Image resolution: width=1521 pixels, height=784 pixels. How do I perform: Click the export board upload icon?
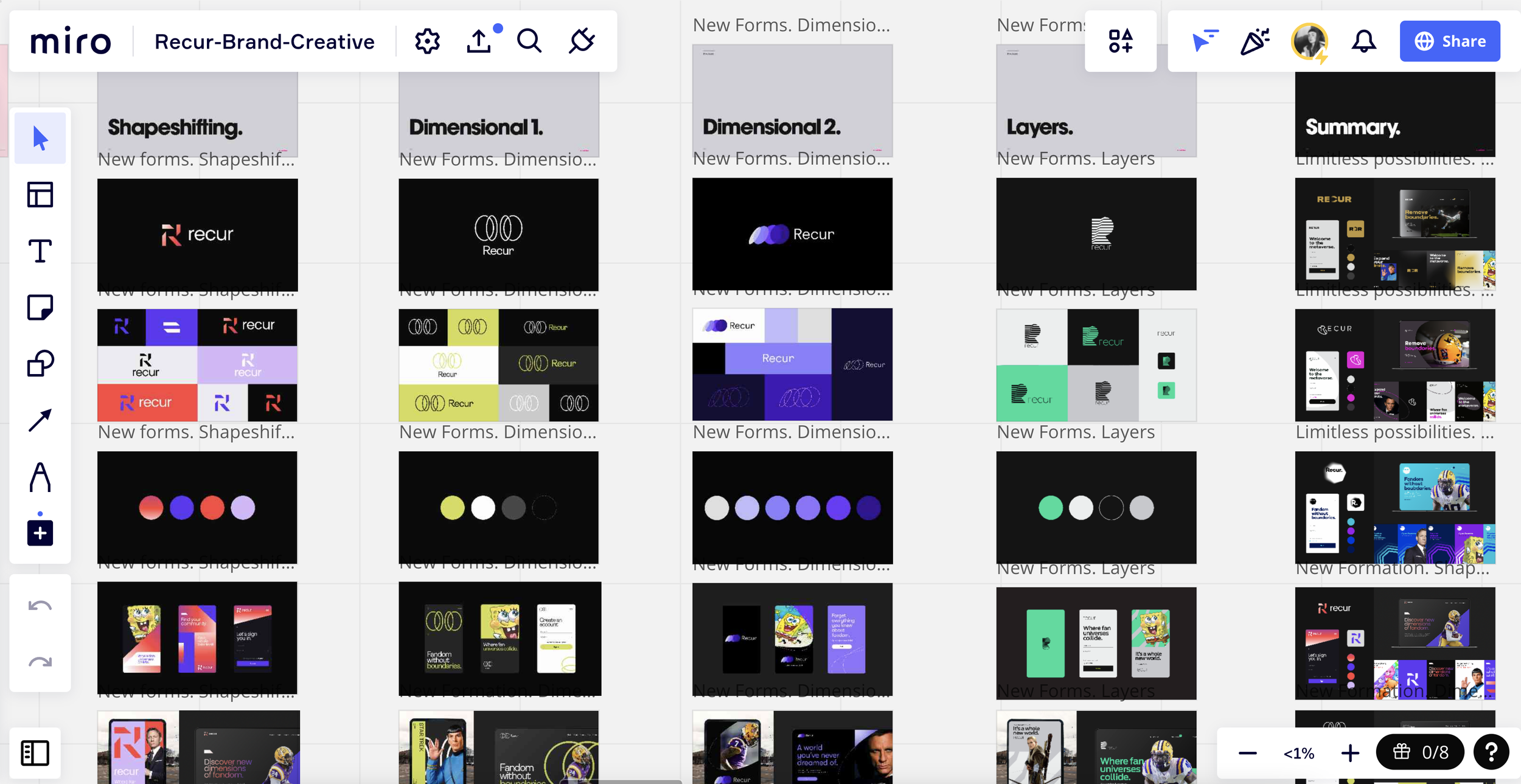click(x=479, y=41)
